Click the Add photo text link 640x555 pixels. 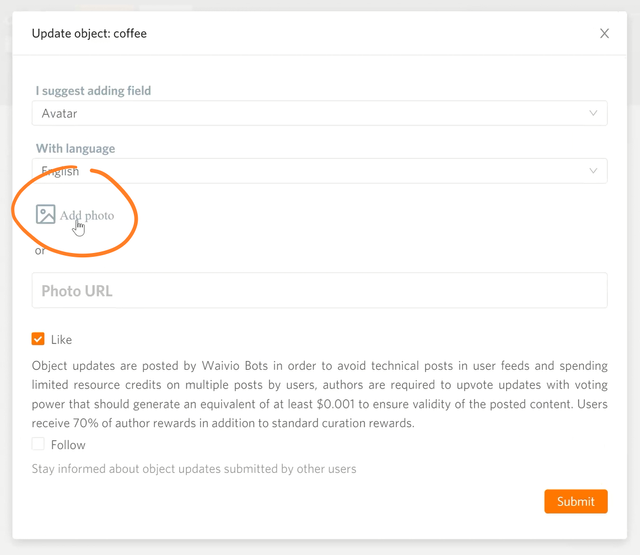pyautogui.click(x=87, y=215)
